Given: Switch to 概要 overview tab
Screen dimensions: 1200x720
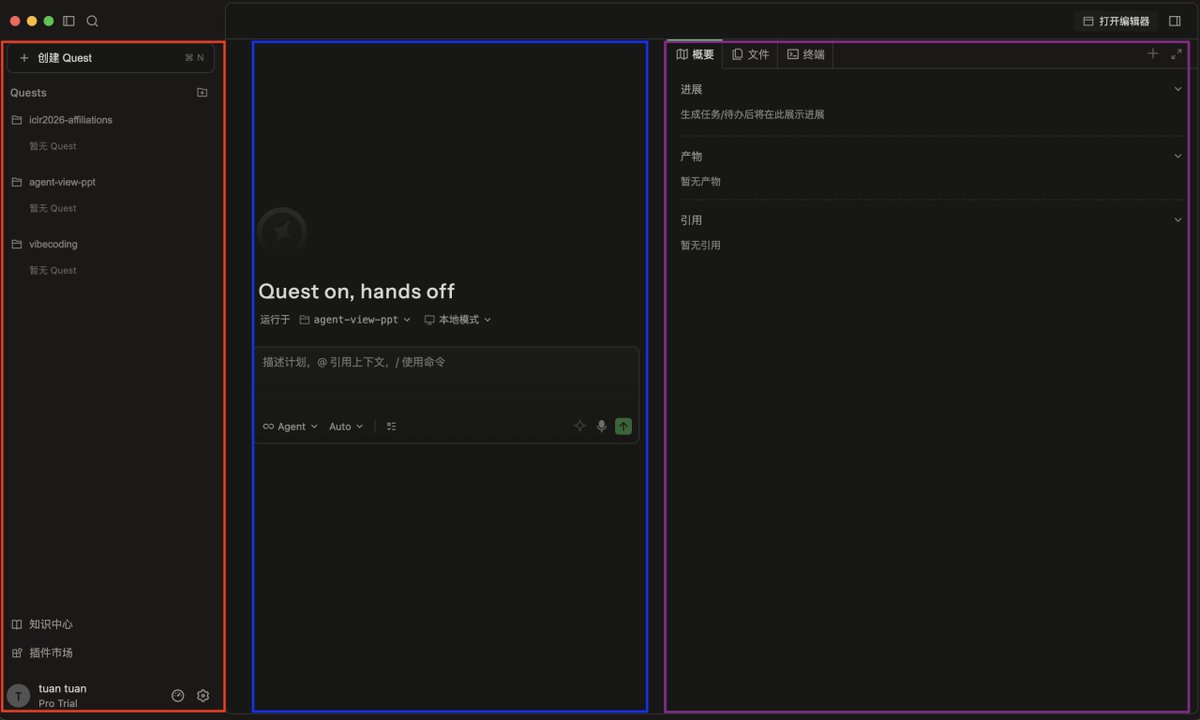Looking at the screenshot, I should 695,54.
